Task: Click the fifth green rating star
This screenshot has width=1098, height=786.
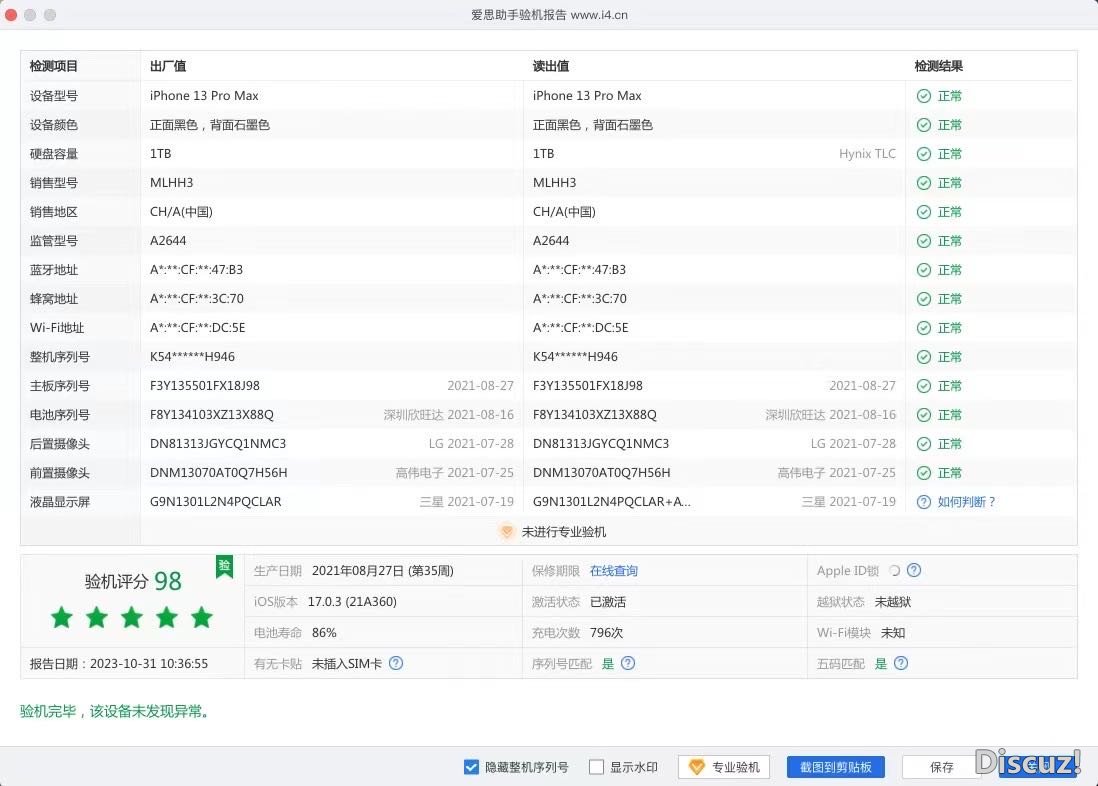Action: coord(202,617)
